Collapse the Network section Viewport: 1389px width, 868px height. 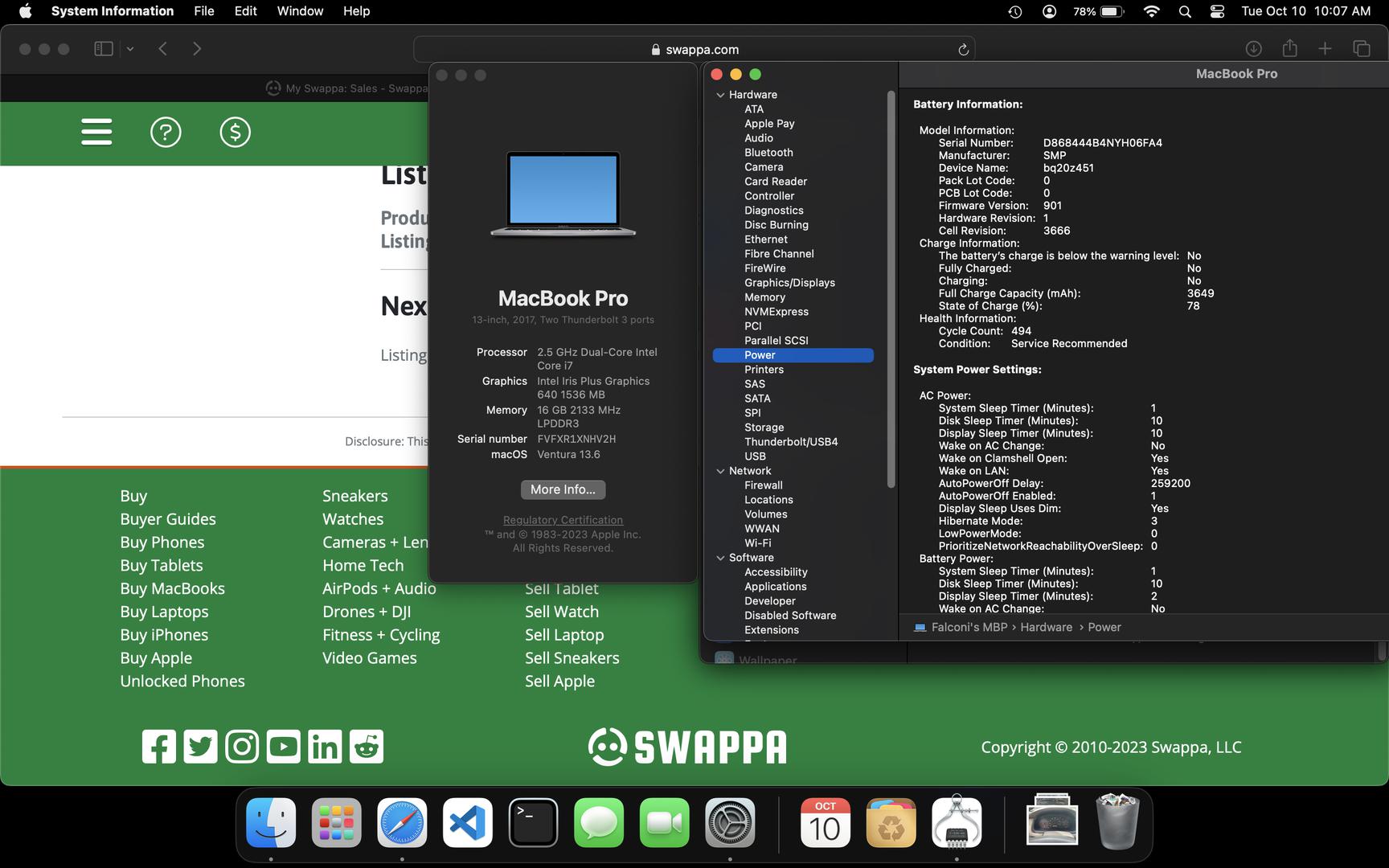[x=720, y=471]
